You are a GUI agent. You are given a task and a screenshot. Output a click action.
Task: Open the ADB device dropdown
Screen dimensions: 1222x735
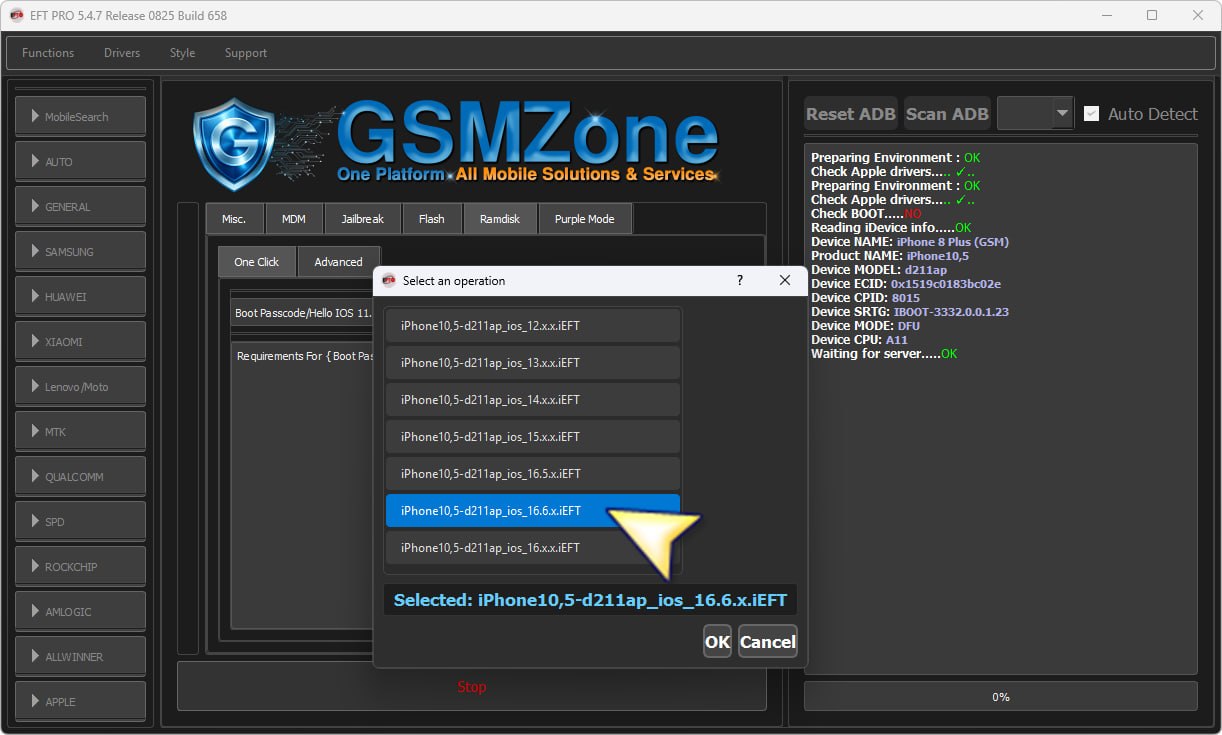(x=1035, y=114)
